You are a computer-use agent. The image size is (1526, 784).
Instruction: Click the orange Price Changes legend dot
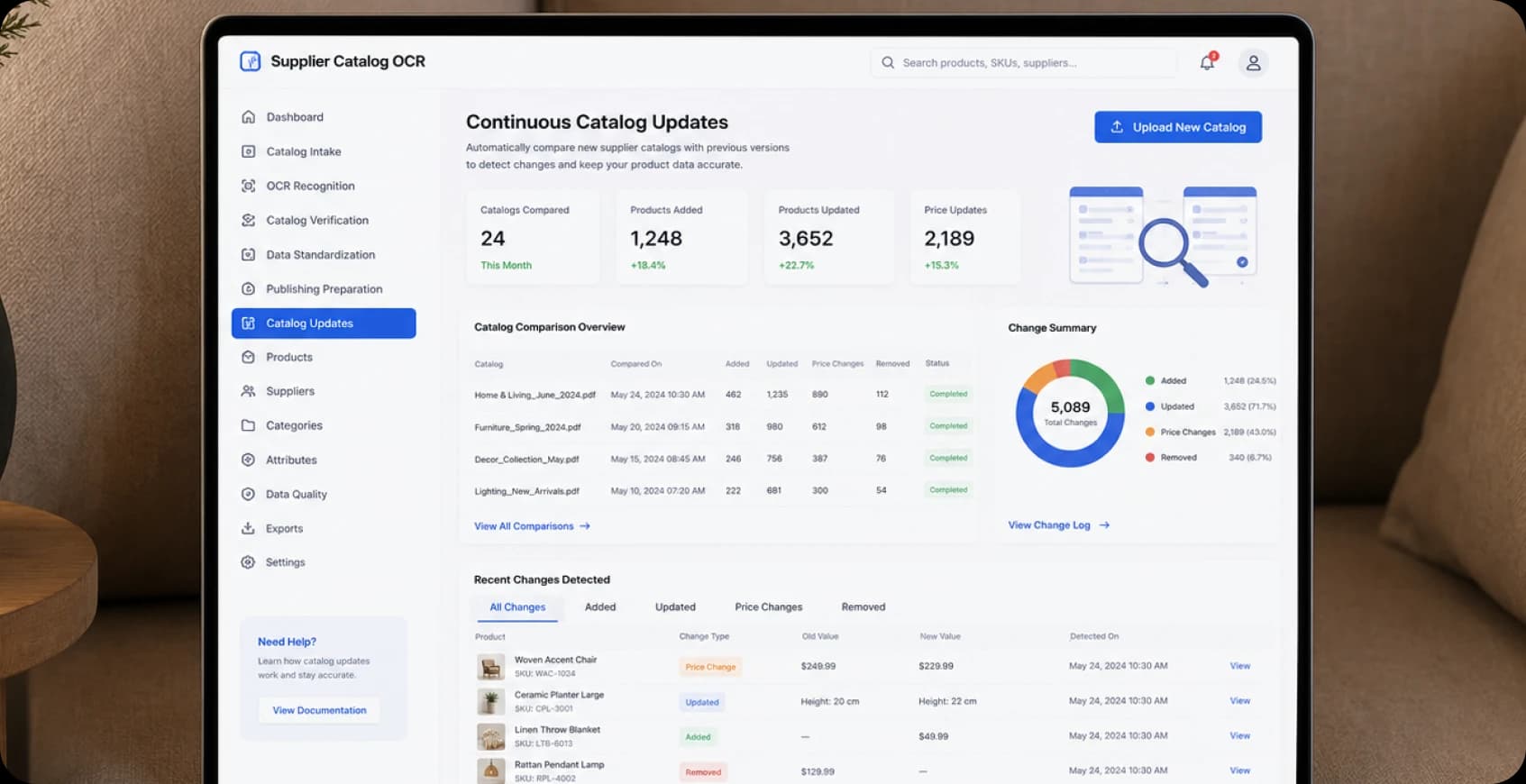(x=1150, y=433)
